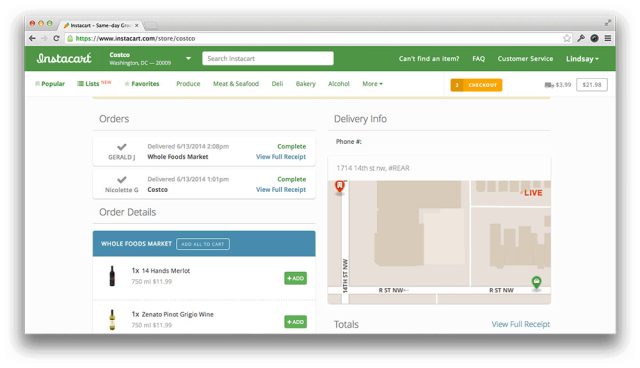This screenshot has width=640, height=368.
Task: Click the red map pin marker
Action: click(x=340, y=186)
